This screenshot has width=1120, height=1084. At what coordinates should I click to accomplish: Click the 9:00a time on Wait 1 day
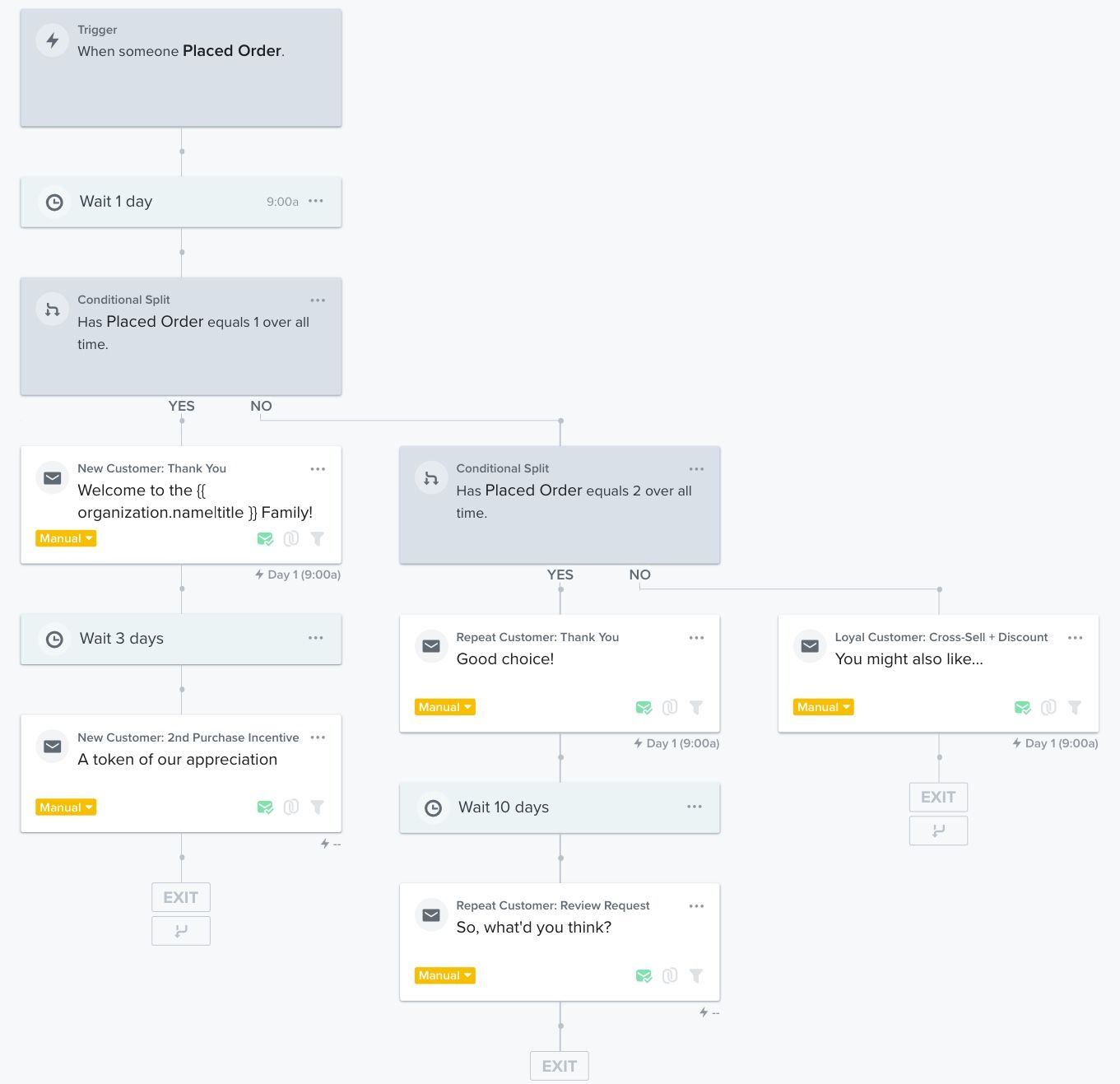coord(282,202)
